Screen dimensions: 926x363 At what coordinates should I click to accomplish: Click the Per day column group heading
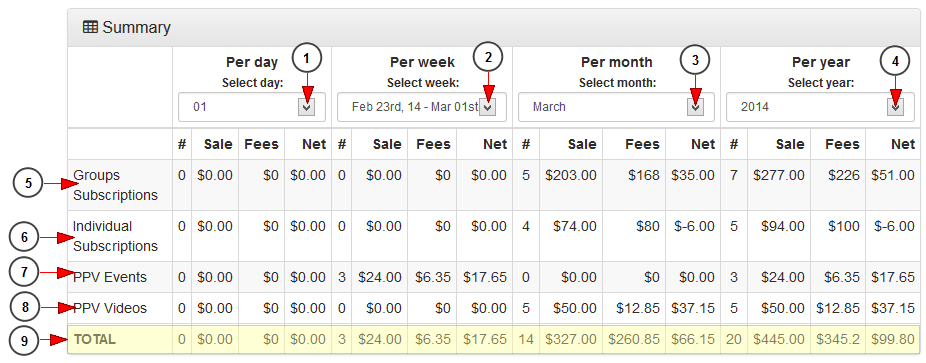pos(252,62)
